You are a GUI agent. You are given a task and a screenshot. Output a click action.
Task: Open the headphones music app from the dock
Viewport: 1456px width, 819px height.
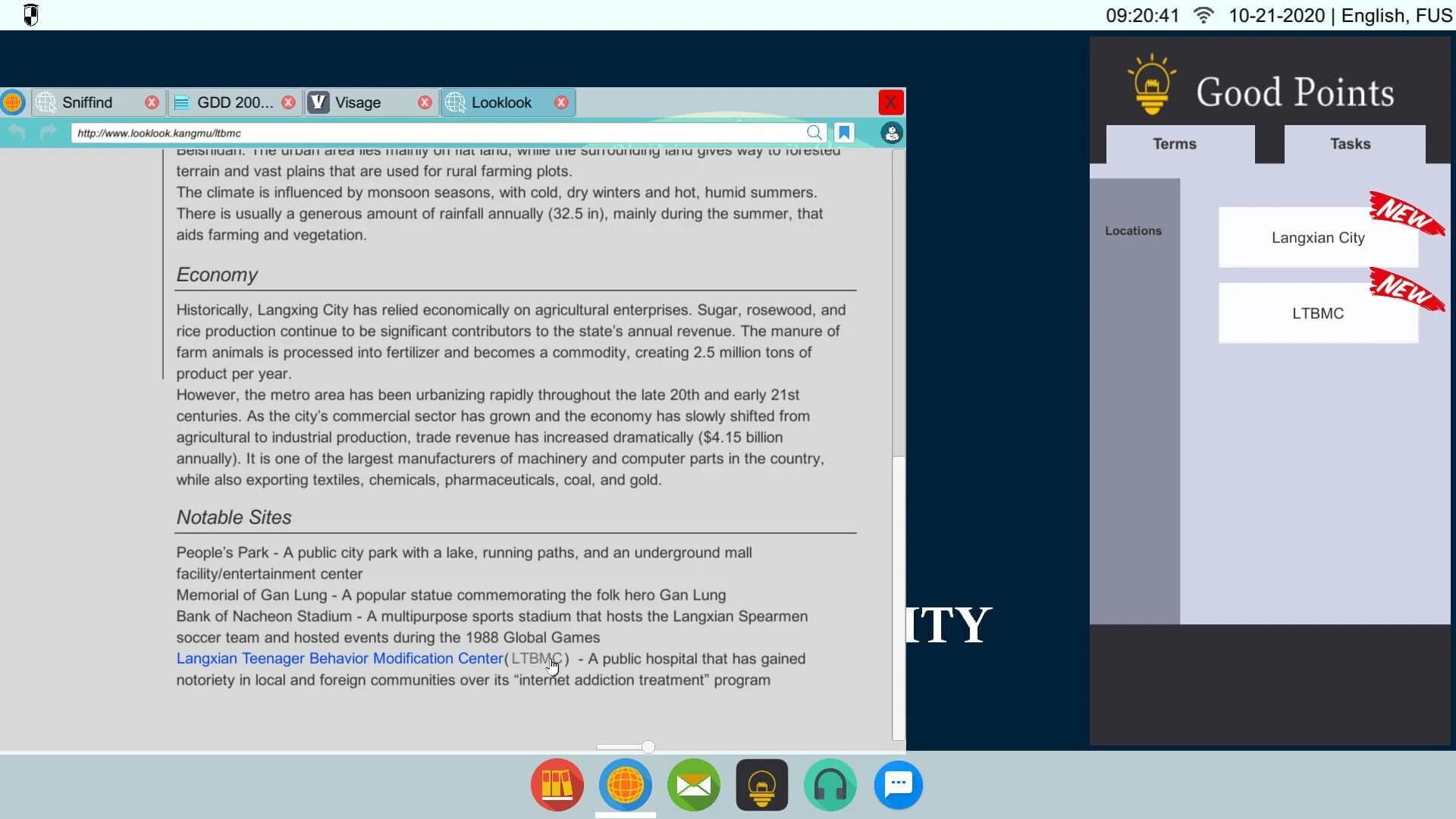tap(830, 785)
